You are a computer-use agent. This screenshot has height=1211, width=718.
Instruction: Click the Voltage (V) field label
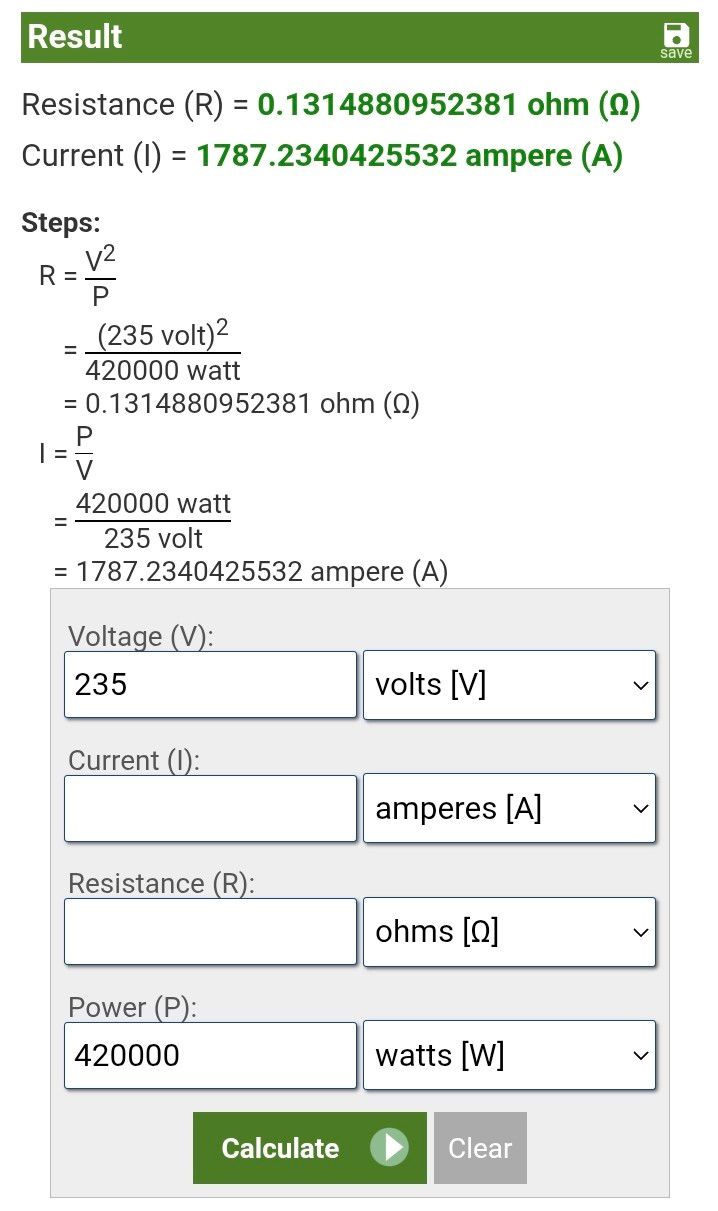tap(140, 637)
